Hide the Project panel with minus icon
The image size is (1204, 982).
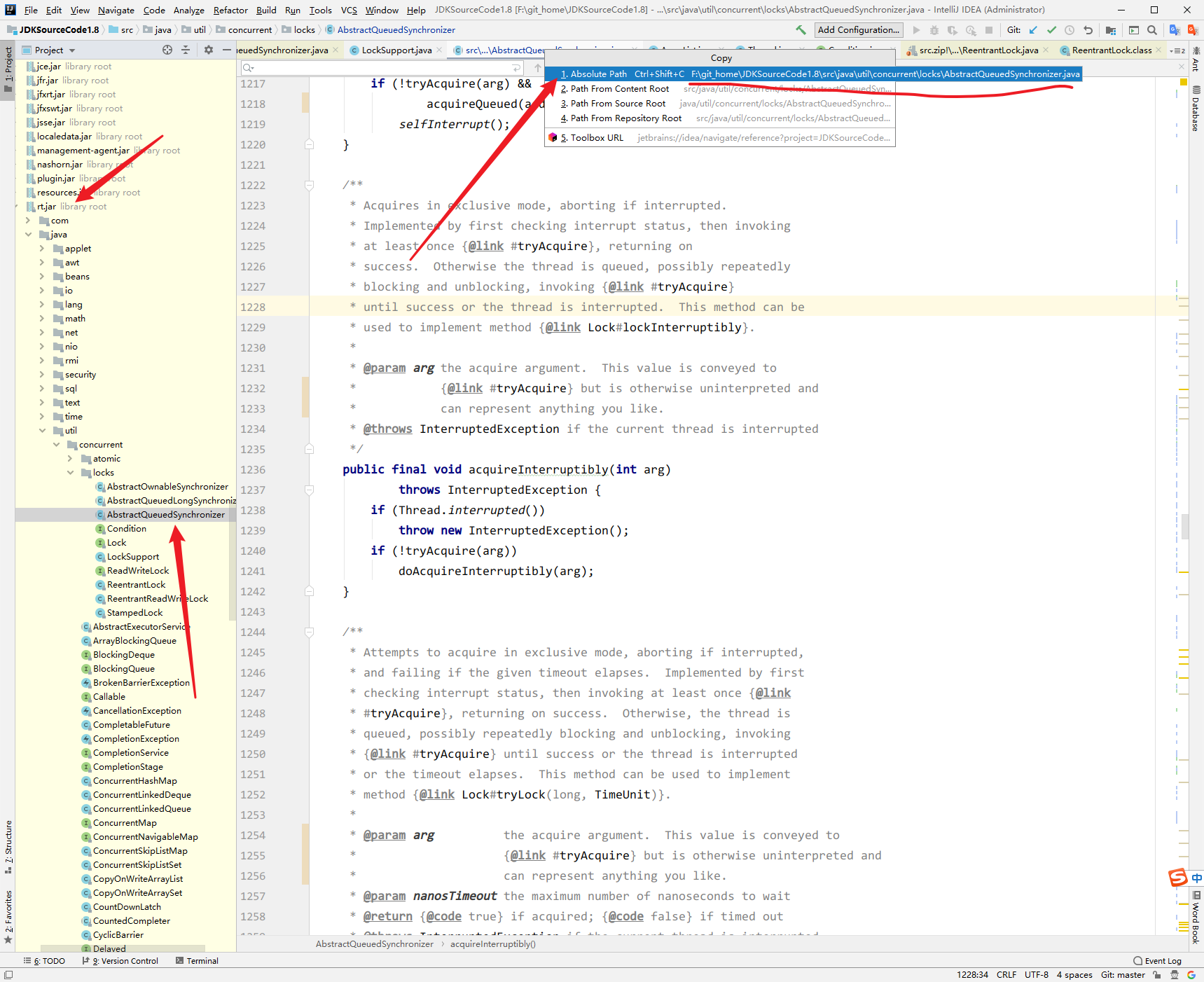[226, 50]
